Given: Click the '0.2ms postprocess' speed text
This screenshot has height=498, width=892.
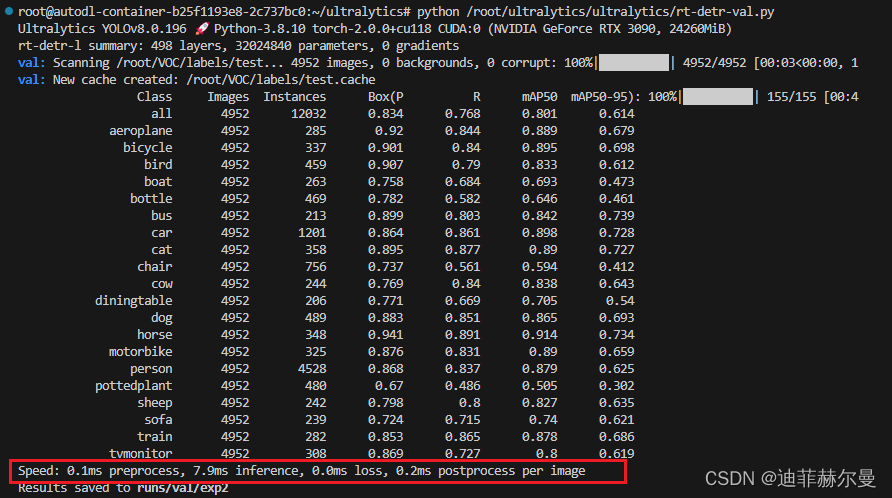Looking at the screenshot, I should [455, 471].
